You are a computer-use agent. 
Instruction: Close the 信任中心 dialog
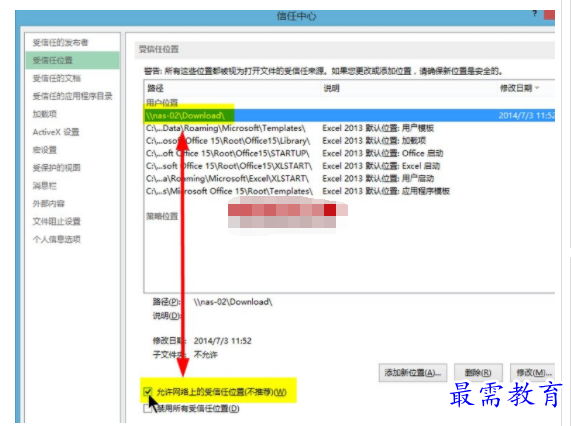(549, 15)
